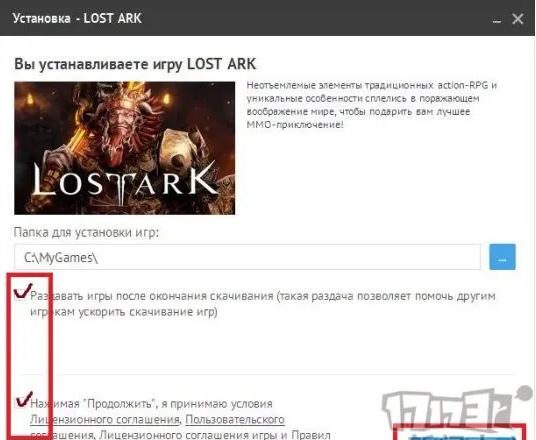
Task: Click the C:\MyGames\ install folder field
Action: tap(247, 257)
